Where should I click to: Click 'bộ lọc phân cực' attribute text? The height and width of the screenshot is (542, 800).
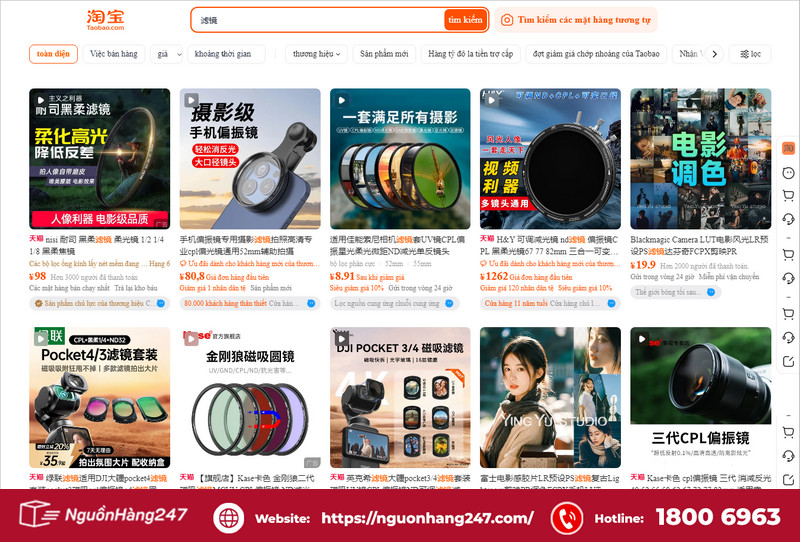pos(353,263)
